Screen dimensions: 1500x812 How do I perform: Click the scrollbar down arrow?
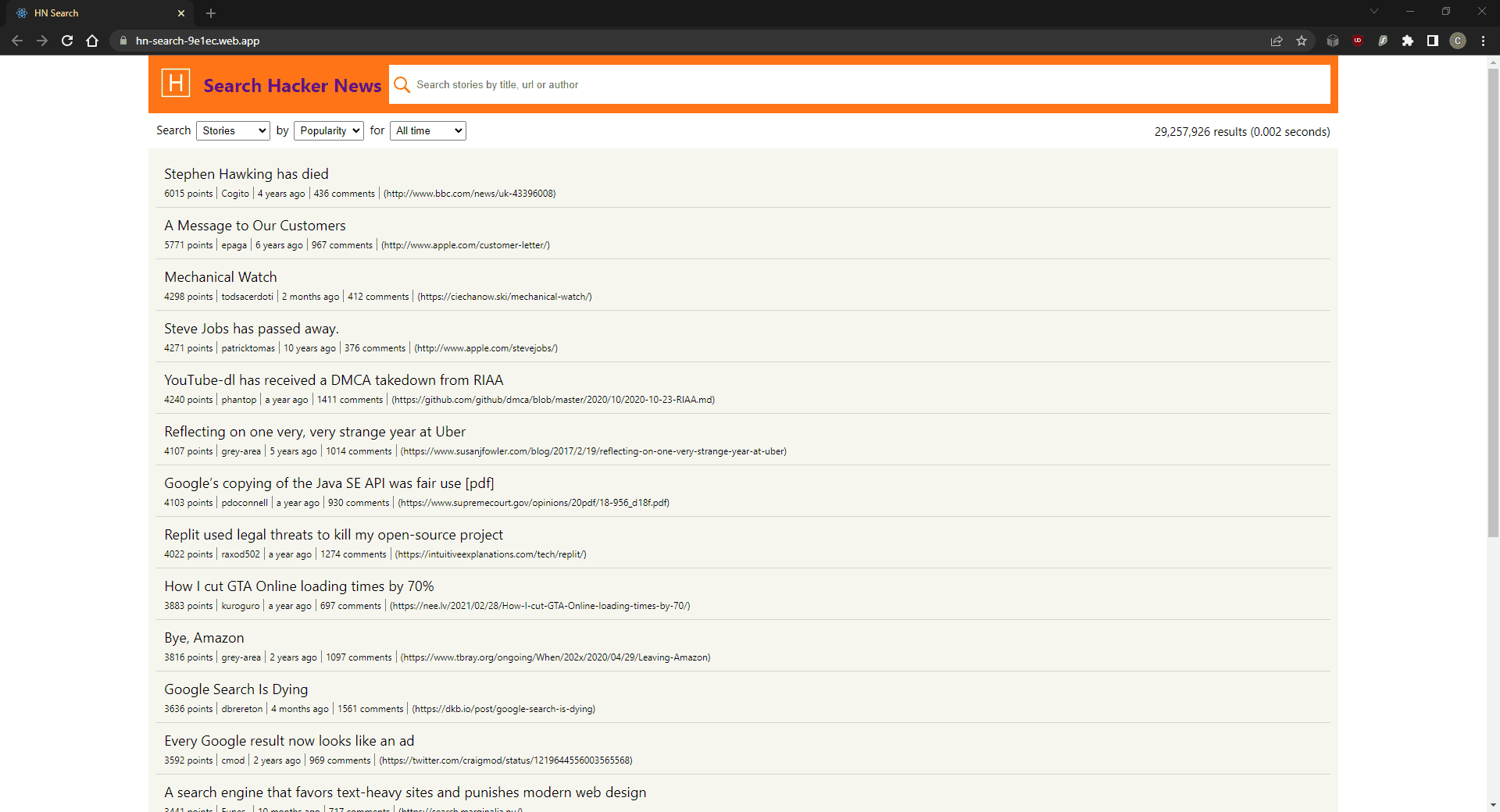[1493, 805]
